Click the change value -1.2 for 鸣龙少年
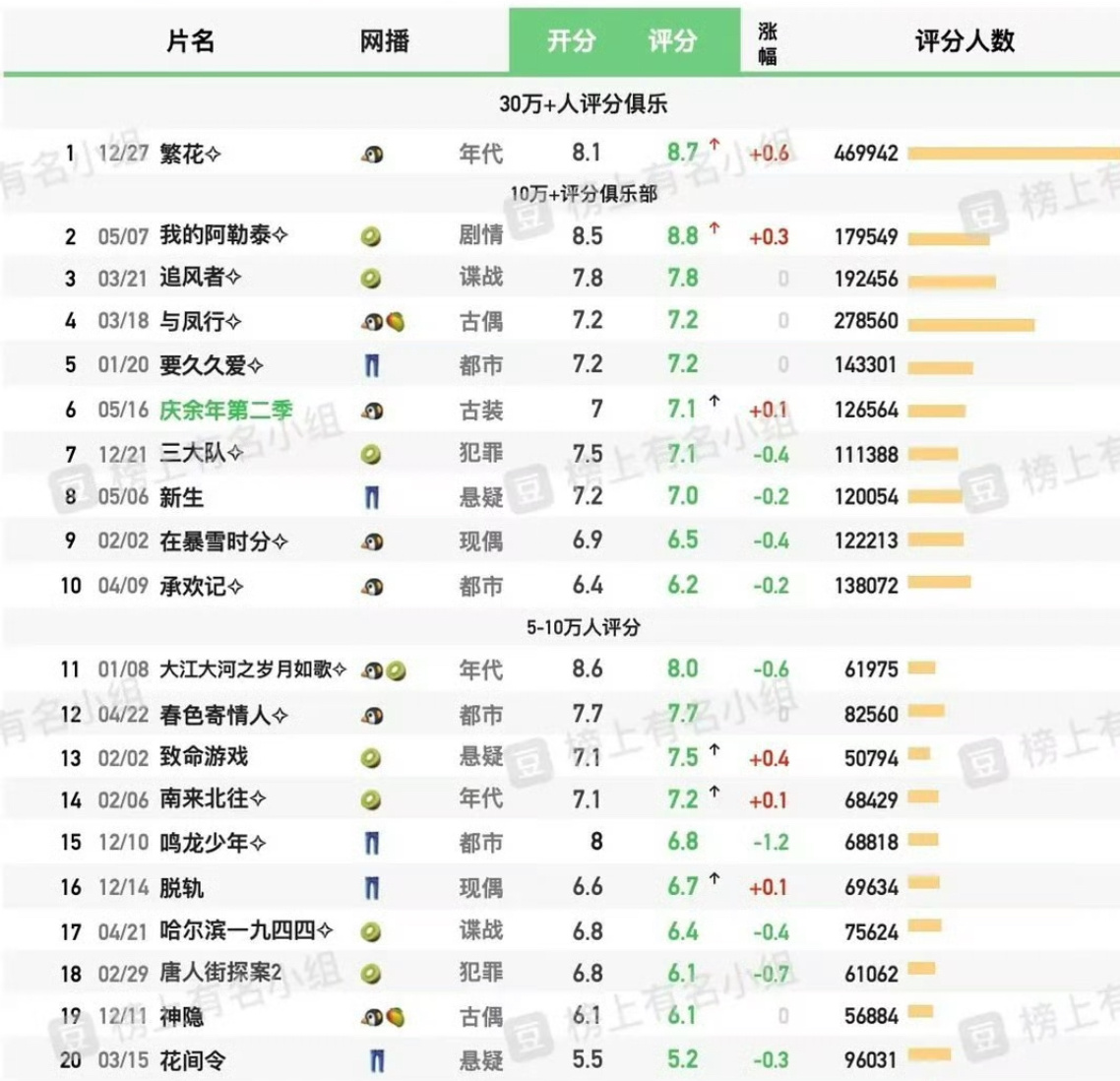 [771, 843]
